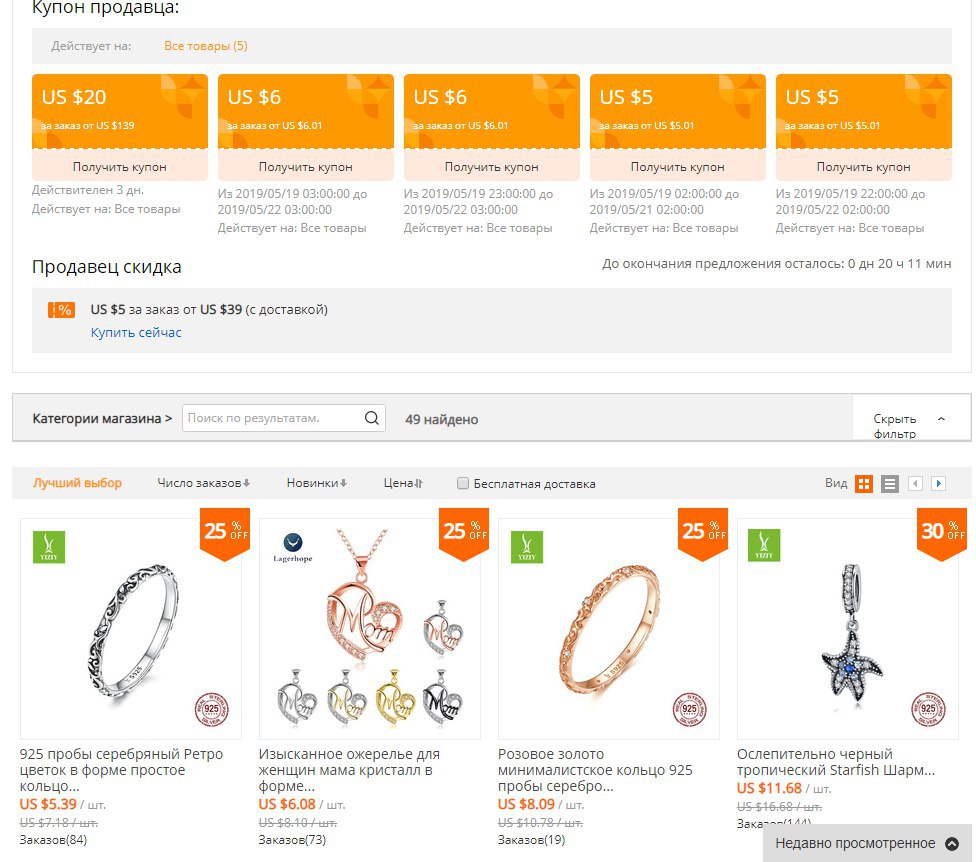The width and height of the screenshot is (976, 862).
Task: Expand the Недавно просмотренное panel
Action: pos(866,843)
